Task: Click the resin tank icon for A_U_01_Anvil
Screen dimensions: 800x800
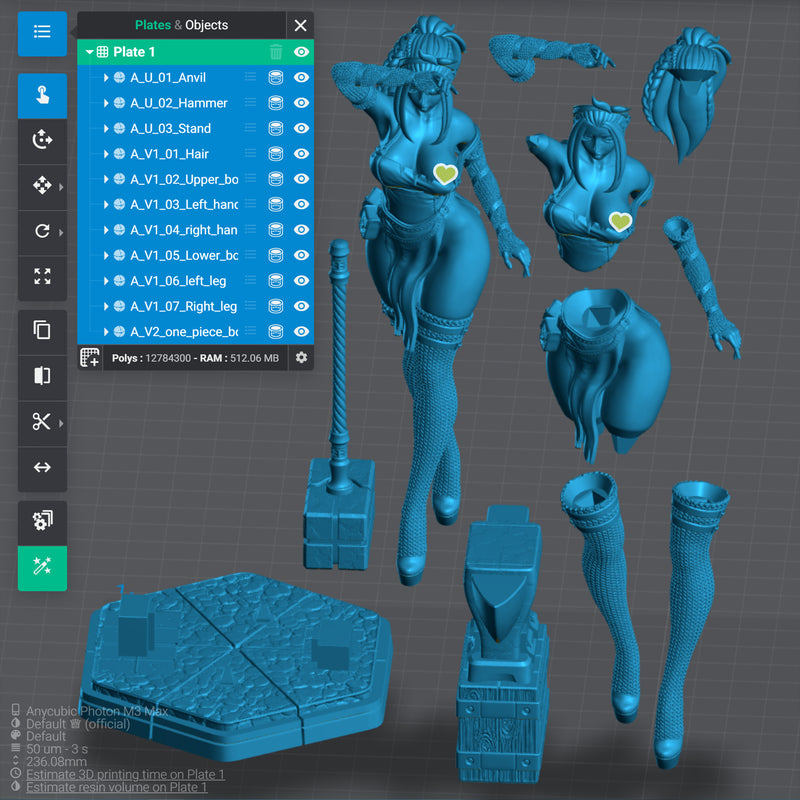Action: 276,78
